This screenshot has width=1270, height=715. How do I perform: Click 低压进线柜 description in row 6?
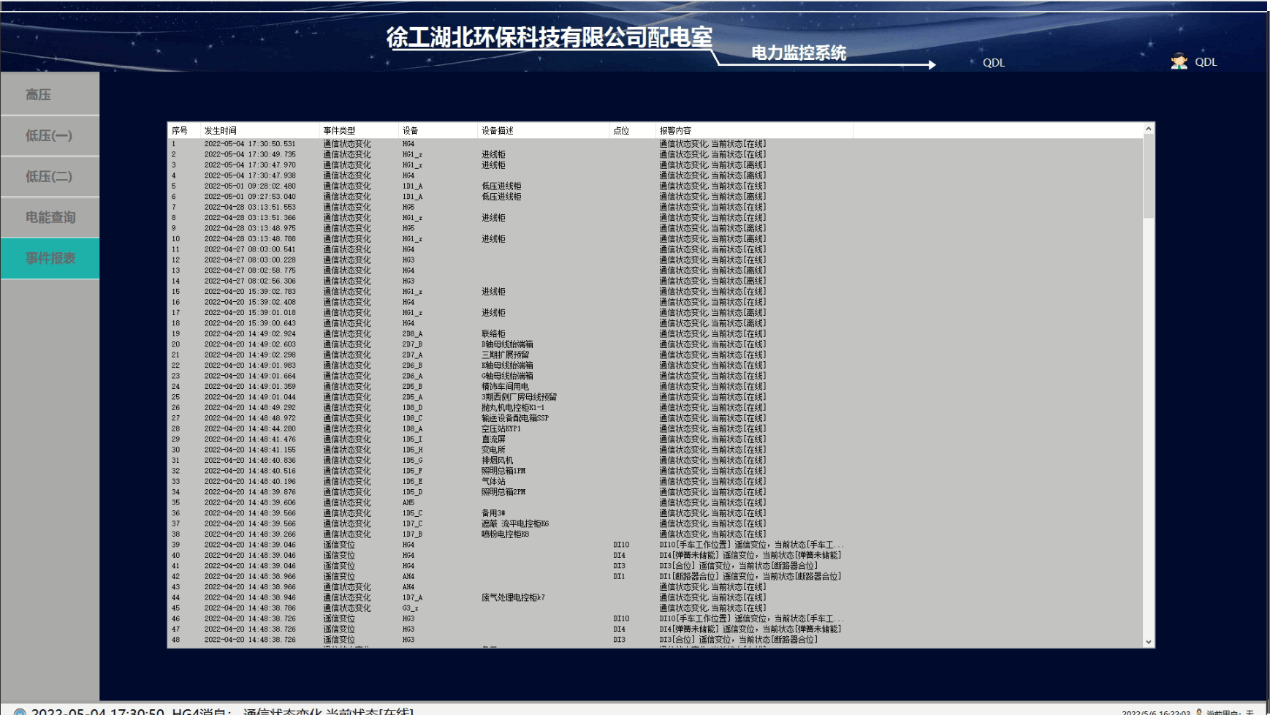(501, 197)
